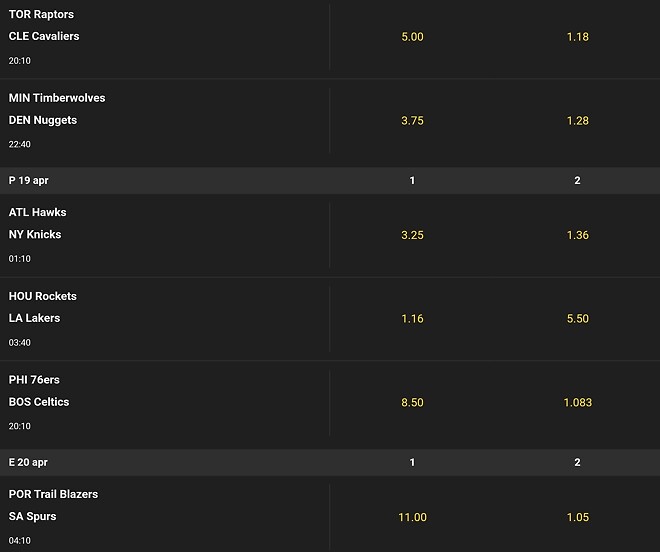Pick 1.28 odds on DEN Nuggets

click(577, 121)
